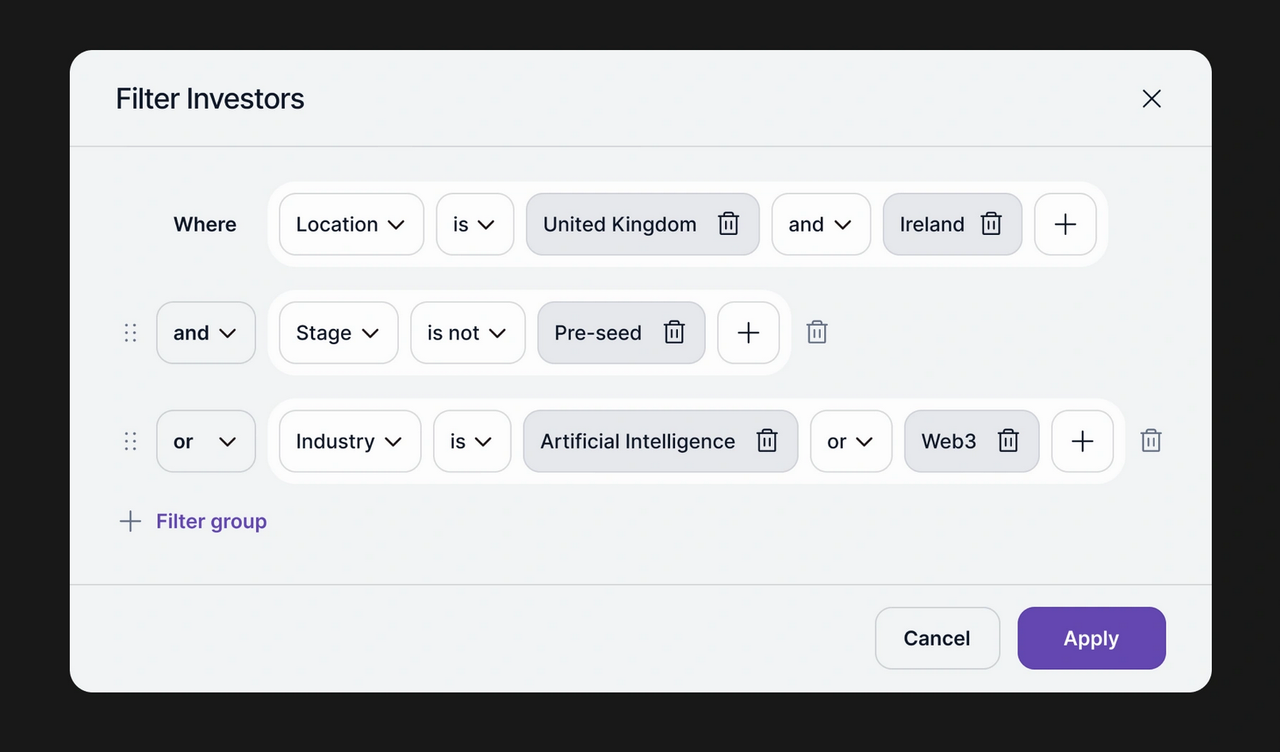Image resolution: width=1280 pixels, height=752 pixels.
Task: Delete the Artificial Intelligence industry value
Action: tap(767, 441)
